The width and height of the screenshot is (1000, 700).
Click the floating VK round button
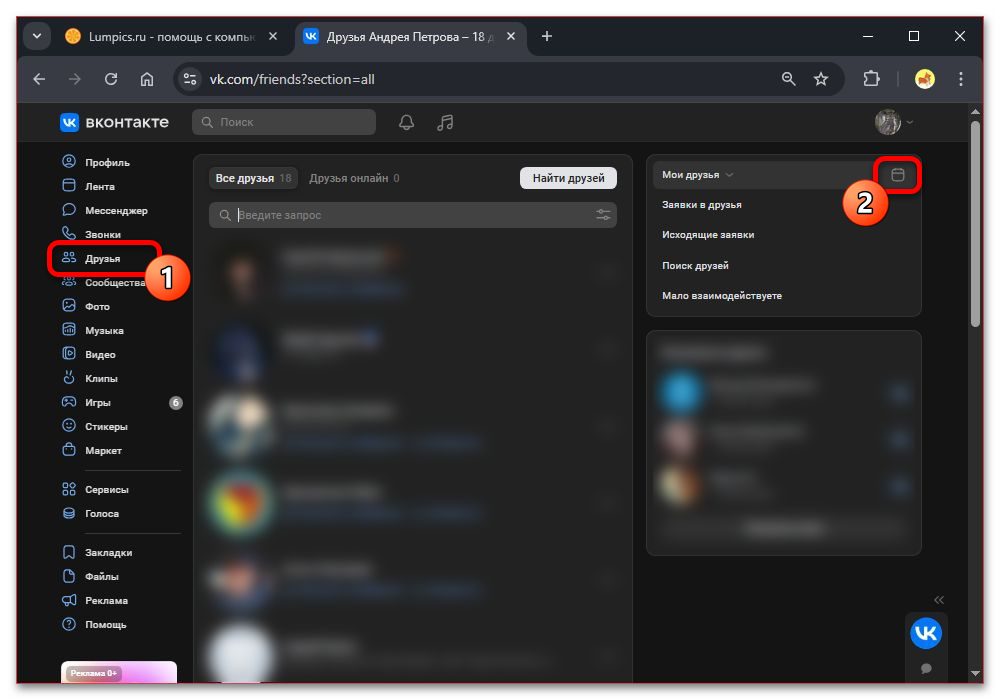[925, 633]
